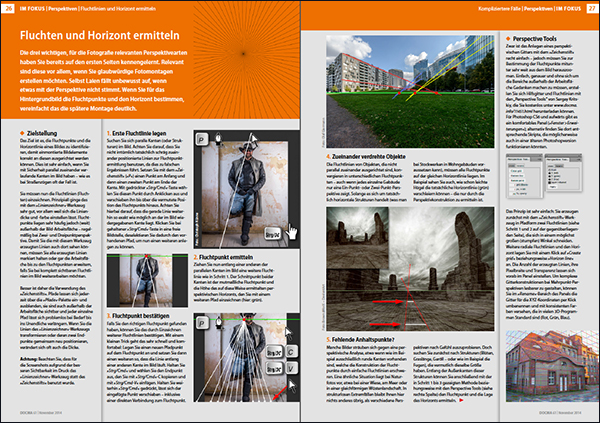Click the heading '1. Erste Fluchtlinie legen'
Screen dimensions: 600x423
click(x=137, y=133)
